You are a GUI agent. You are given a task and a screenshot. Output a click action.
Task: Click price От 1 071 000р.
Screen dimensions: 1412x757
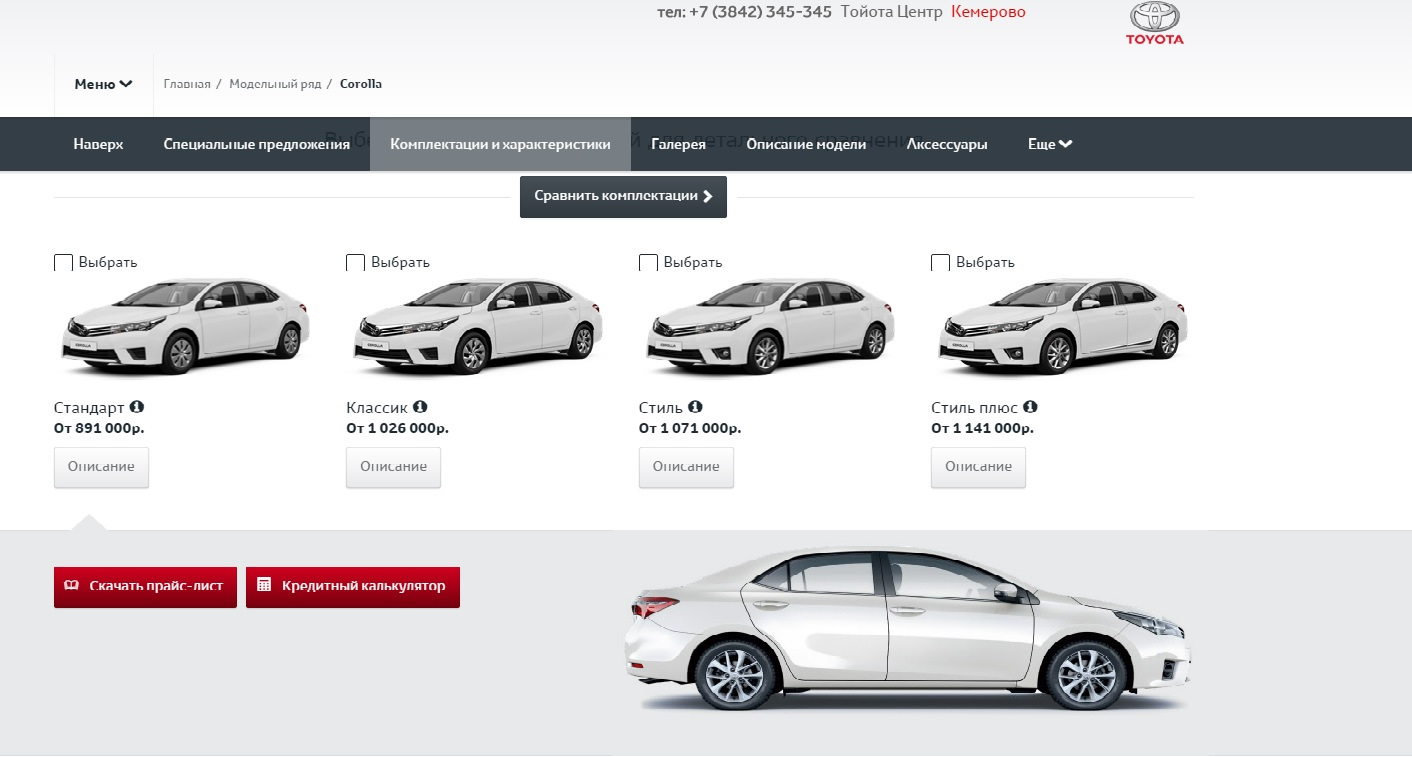pyautogui.click(x=690, y=428)
